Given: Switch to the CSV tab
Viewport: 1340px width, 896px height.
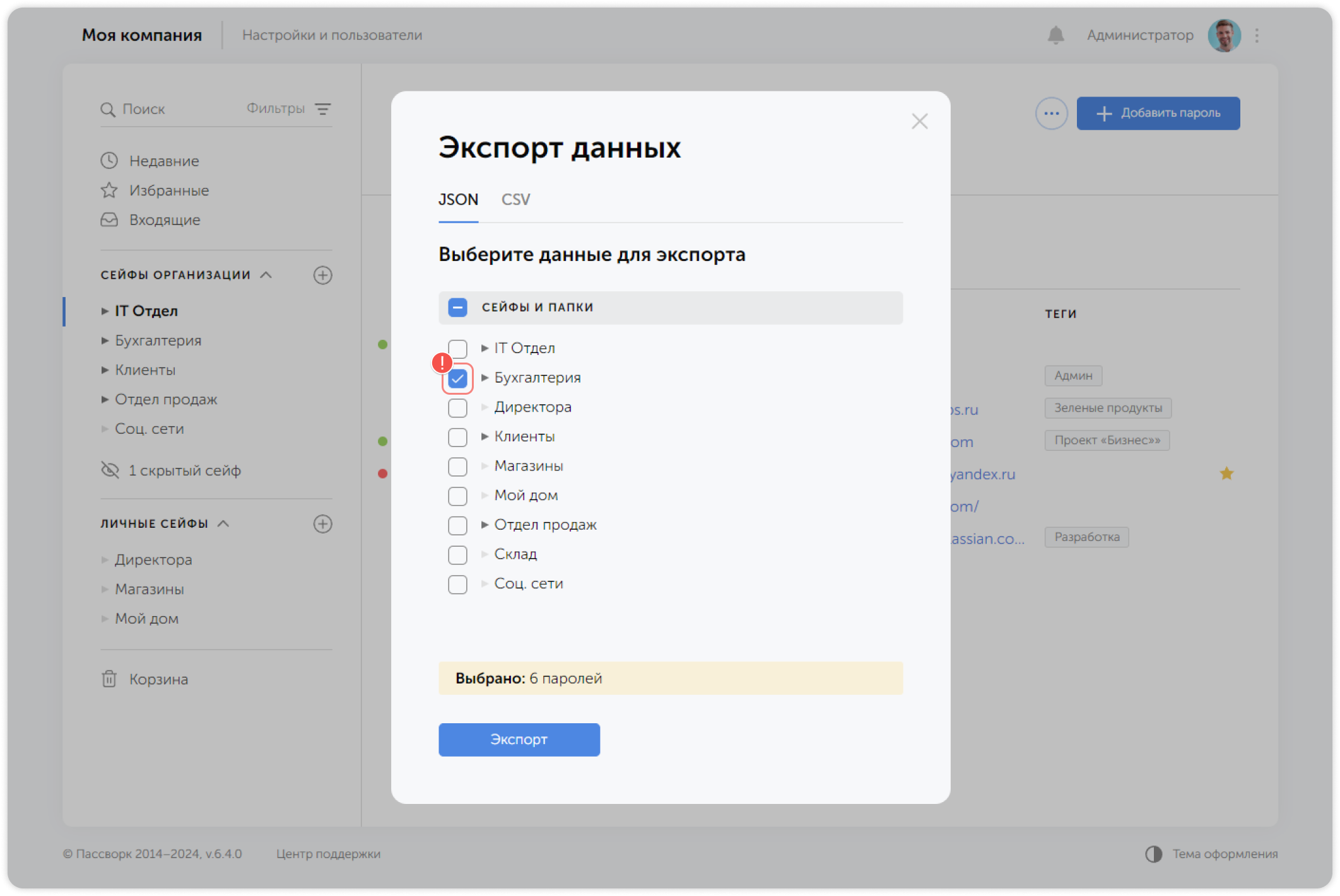Looking at the screenshot, I should point(515,200).
